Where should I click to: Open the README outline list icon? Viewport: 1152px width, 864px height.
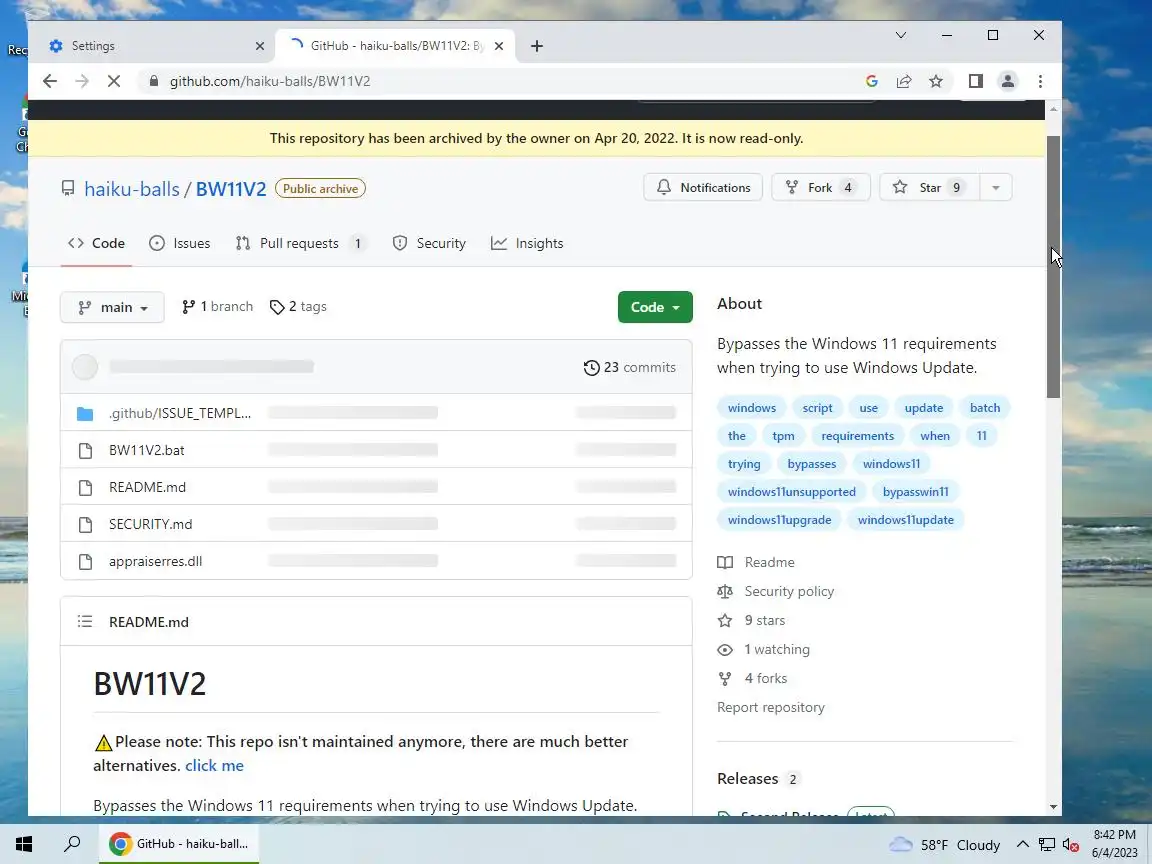(85, 622)
